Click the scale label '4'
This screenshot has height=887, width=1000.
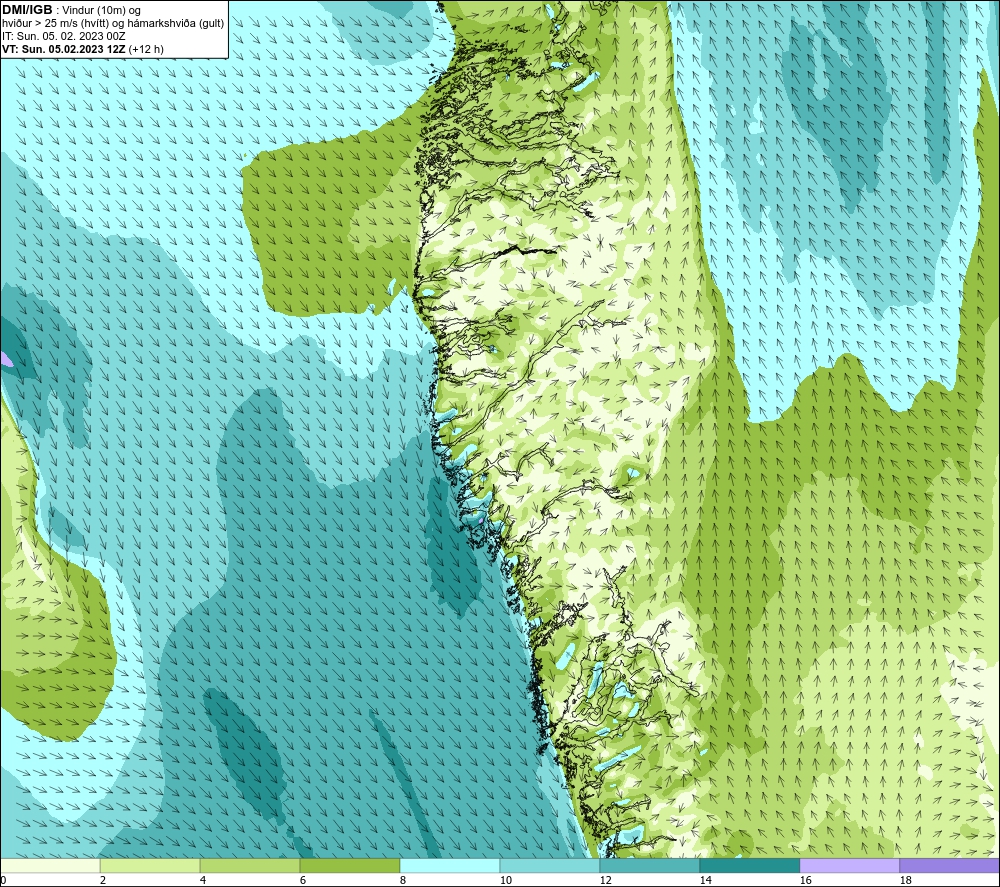(x=203, y=881)
